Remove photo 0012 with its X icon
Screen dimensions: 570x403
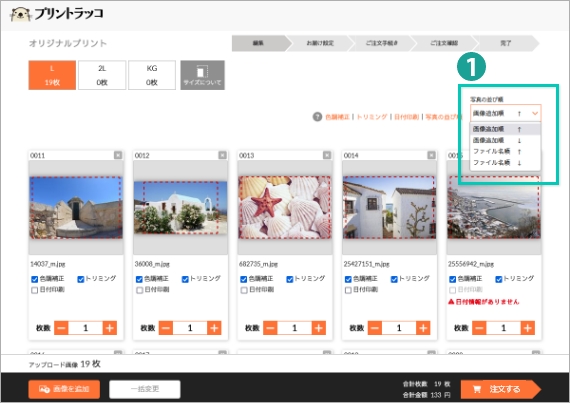pos(222,155)
